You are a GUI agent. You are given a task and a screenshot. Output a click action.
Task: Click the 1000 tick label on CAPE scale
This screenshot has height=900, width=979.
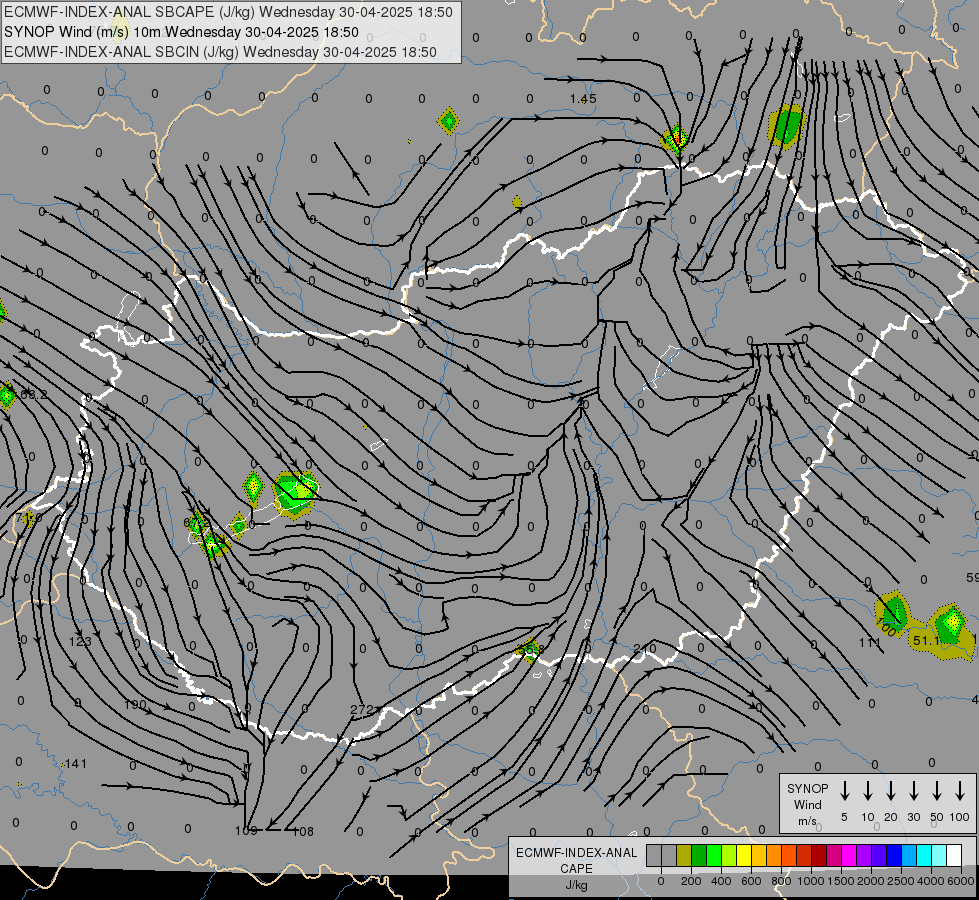(x=811, y=881)
